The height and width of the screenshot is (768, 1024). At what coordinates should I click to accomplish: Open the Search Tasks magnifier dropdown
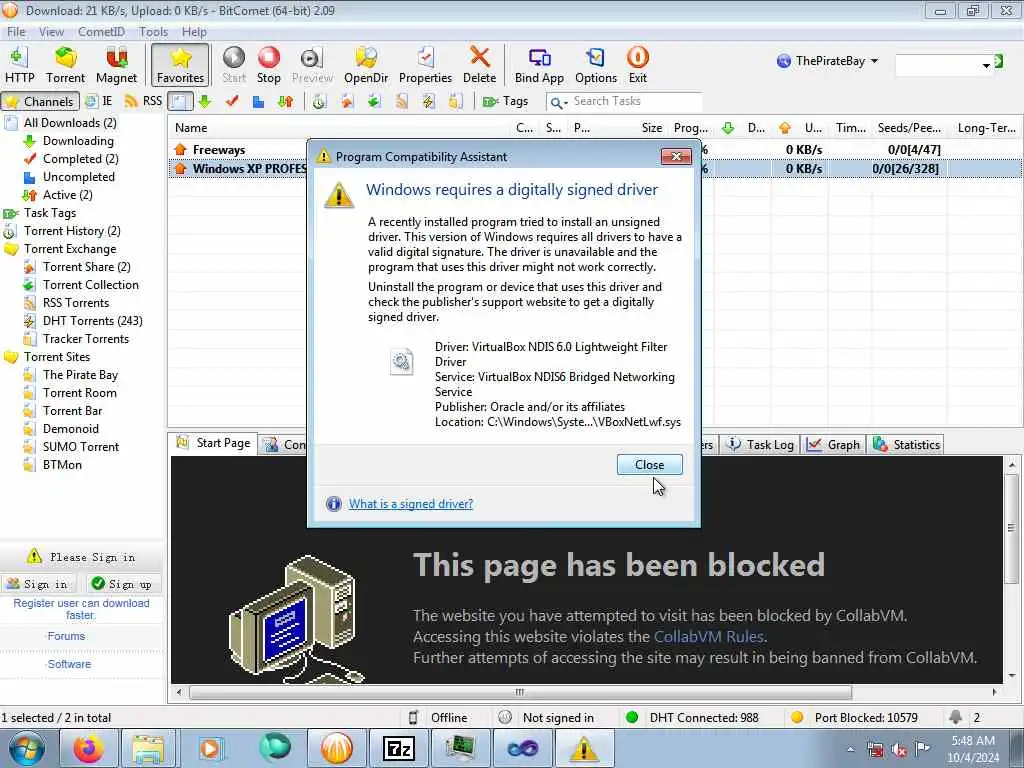558,102
